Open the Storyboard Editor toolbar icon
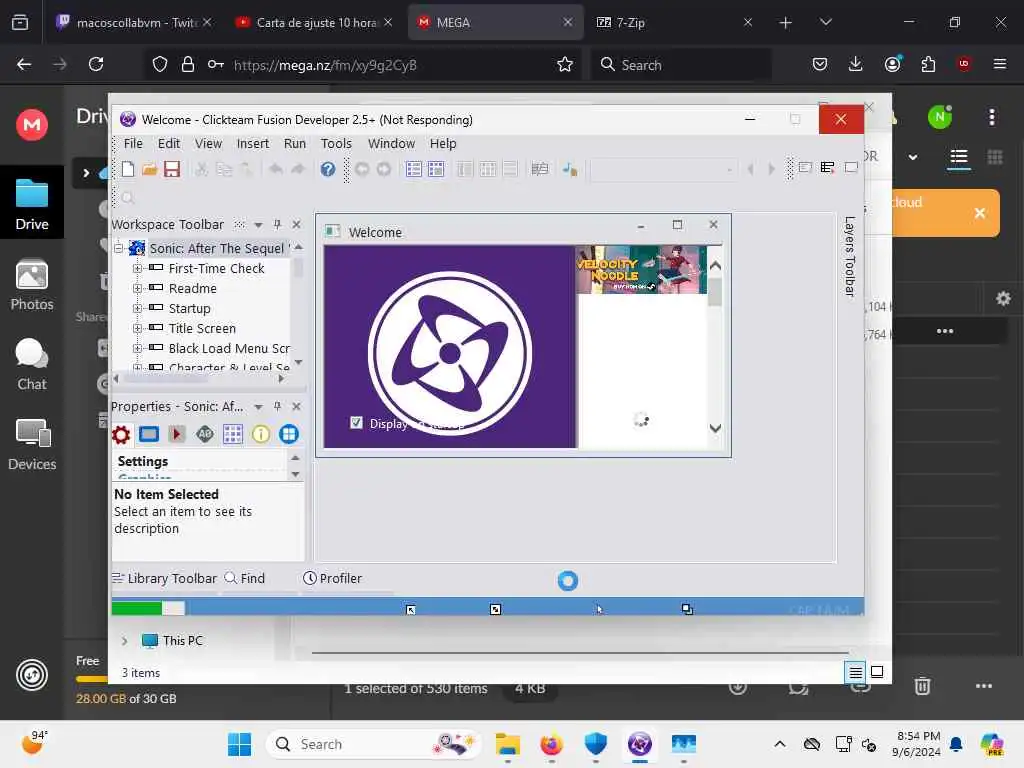Screen dimensions: 1024x768 coord(414,169)
